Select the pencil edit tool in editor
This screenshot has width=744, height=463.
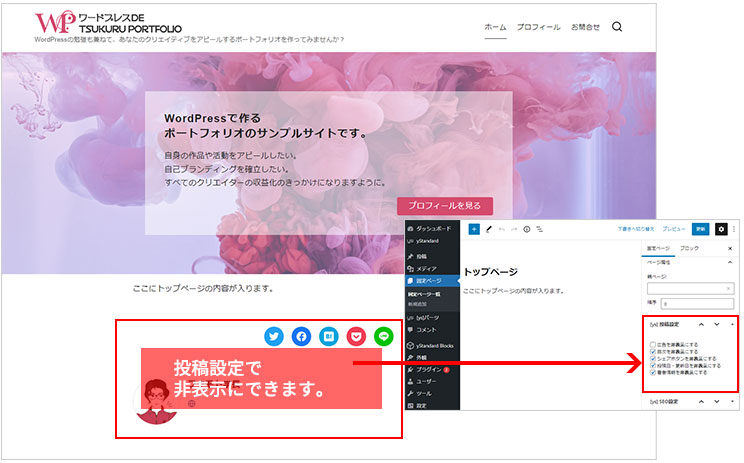tap(489, 229)
